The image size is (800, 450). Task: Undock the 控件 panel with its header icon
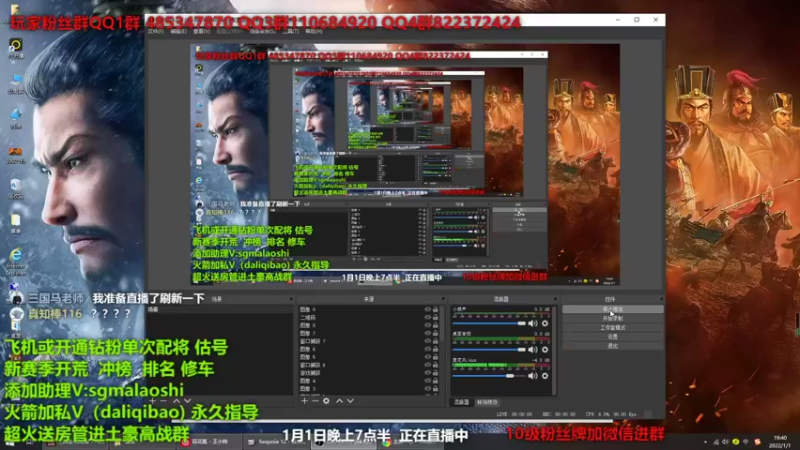[x=661, y=299]
